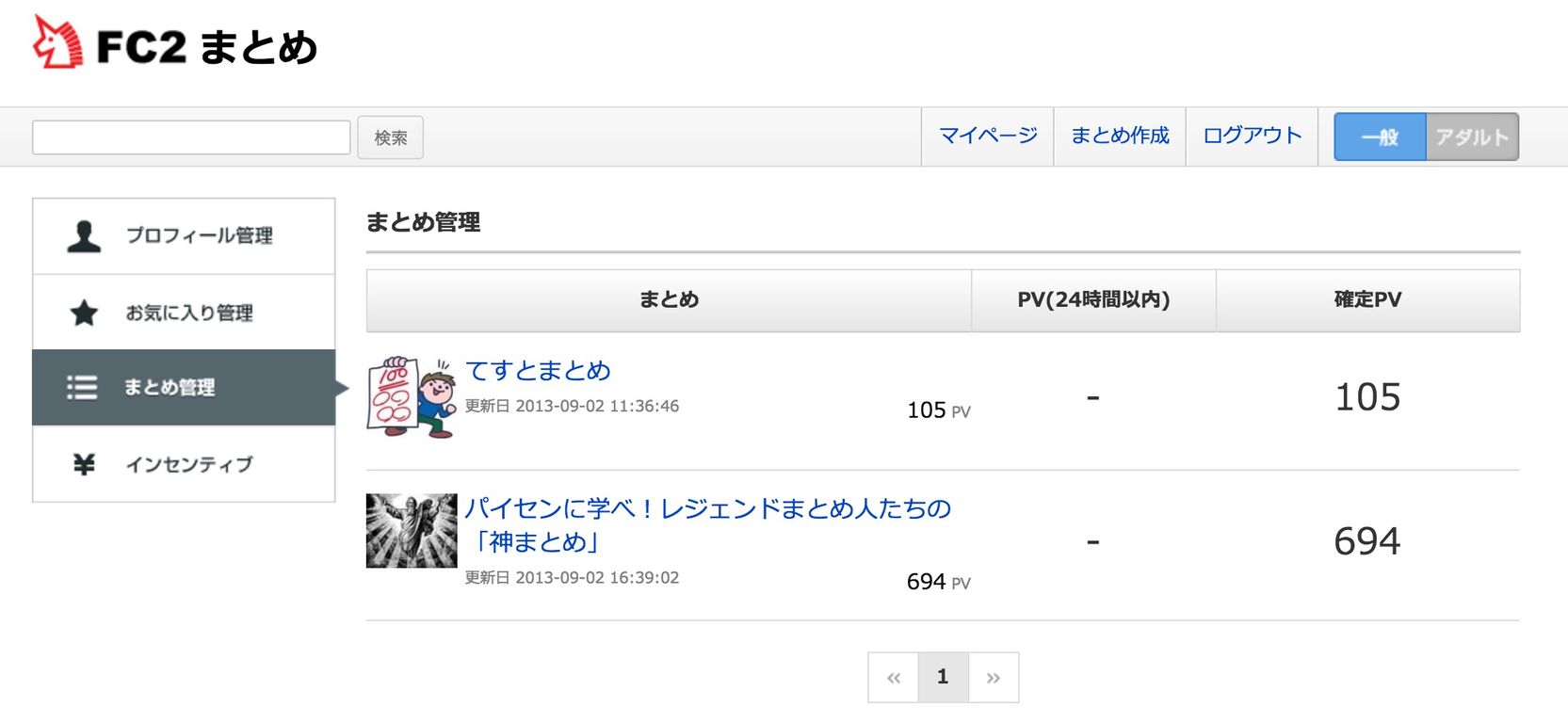Open the black-and-white angel thumbnail image

(412, 531)
